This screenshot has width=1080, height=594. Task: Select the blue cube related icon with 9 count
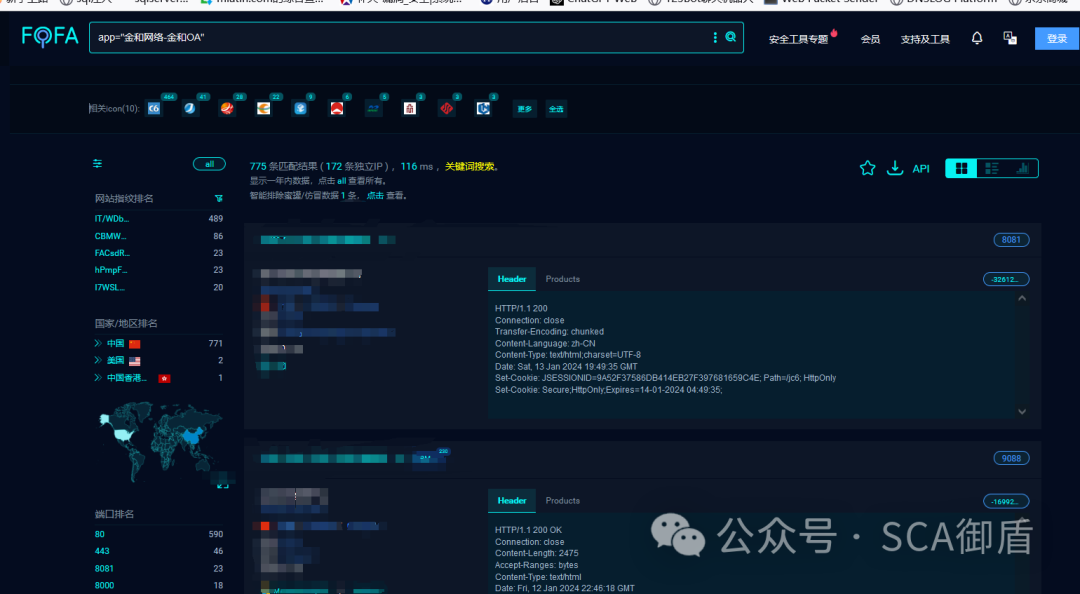(x=300, y=108)
